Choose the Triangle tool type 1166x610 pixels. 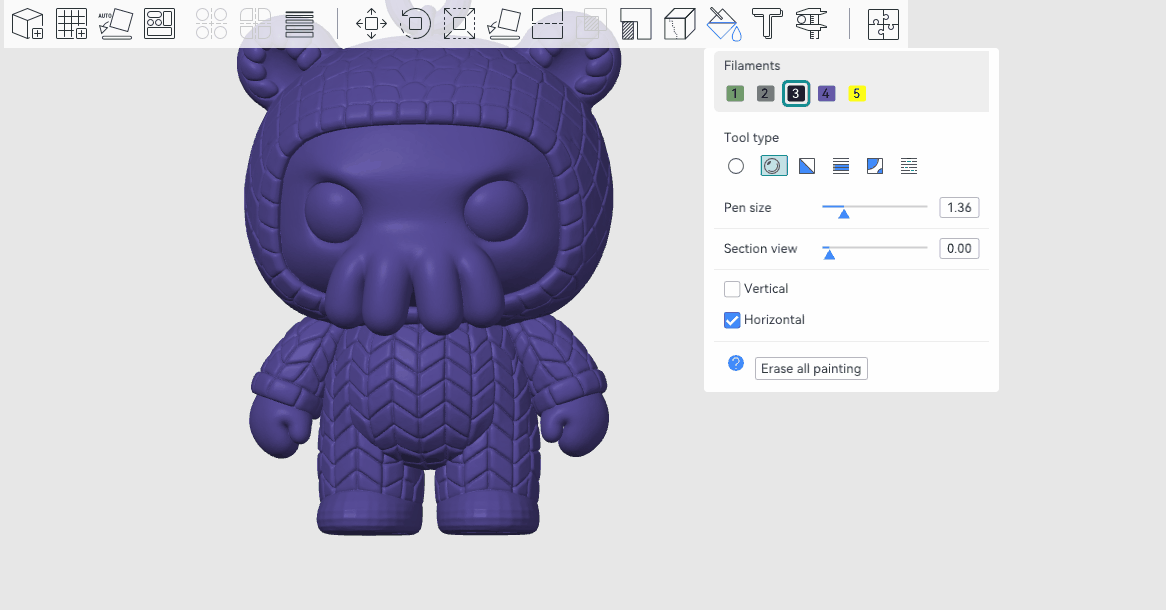click(807, 166)
